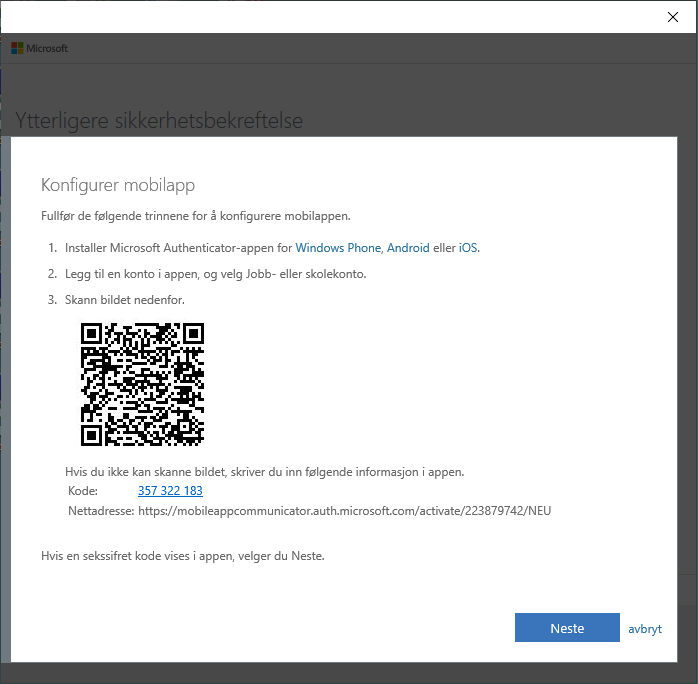Click the mobileappcommunicator activation URL text
The width and height of the screenshot is (698, 684).
pos(345,511)
